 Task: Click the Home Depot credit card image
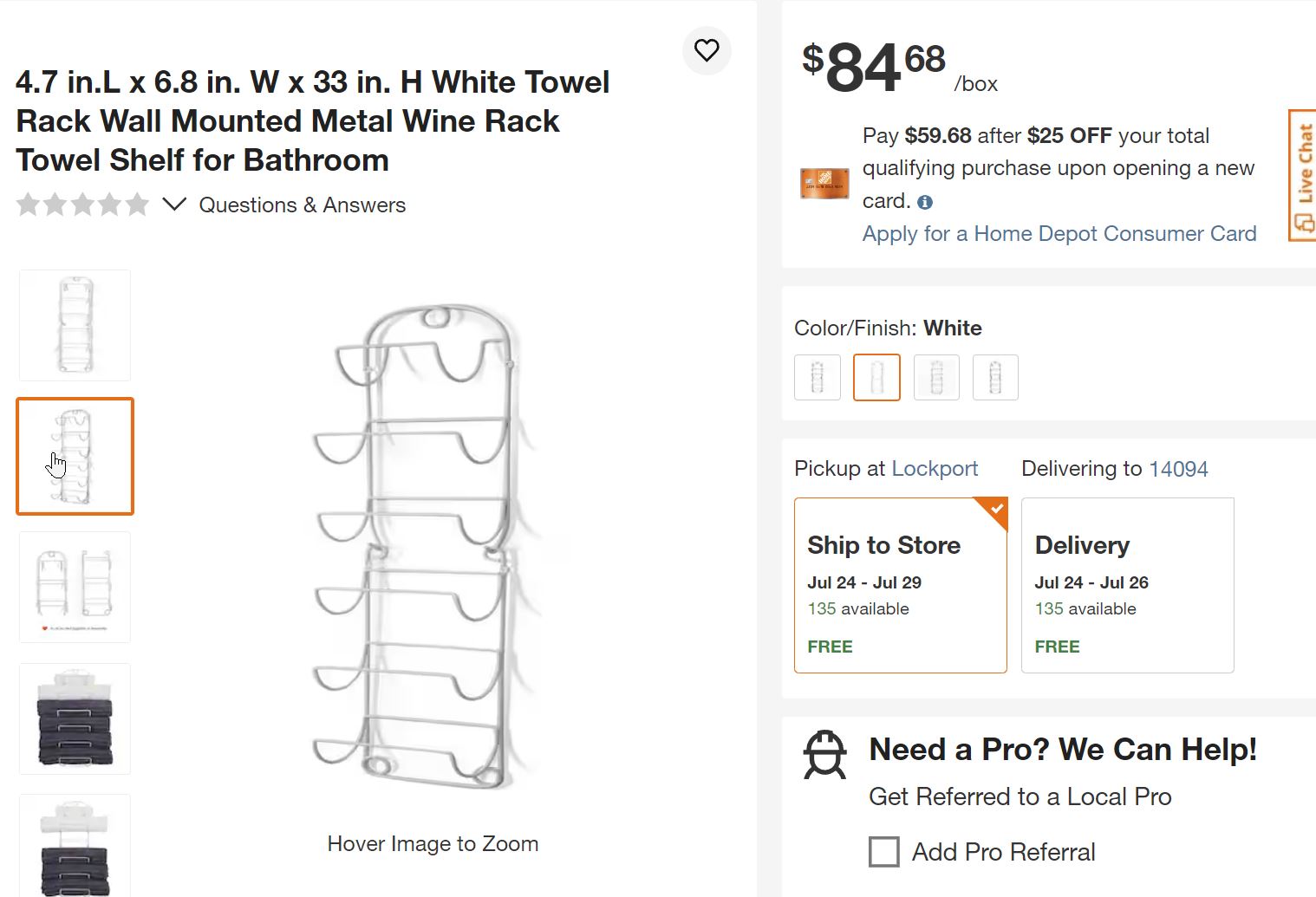[824, 183]
